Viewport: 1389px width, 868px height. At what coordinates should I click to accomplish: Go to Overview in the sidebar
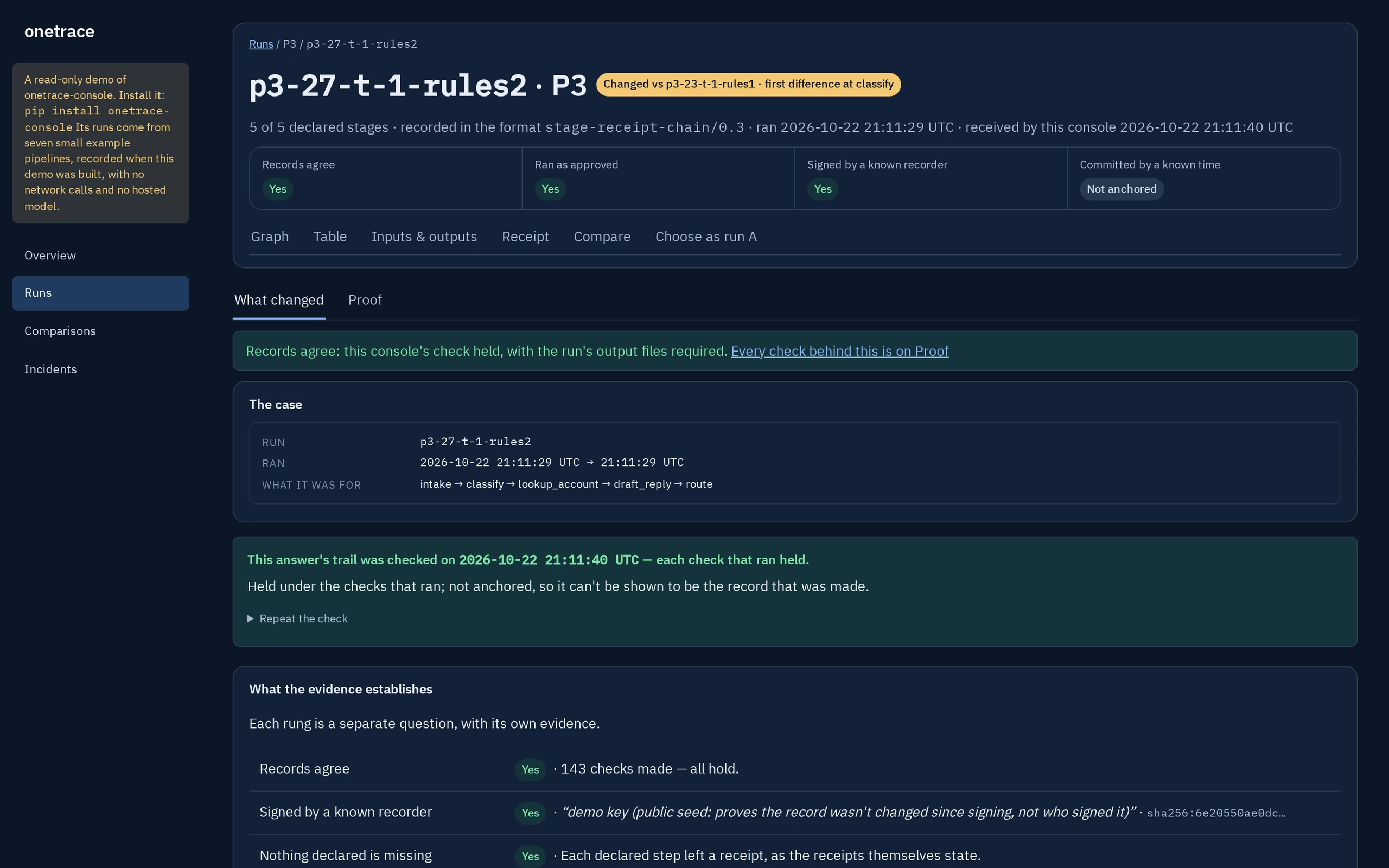100,256
